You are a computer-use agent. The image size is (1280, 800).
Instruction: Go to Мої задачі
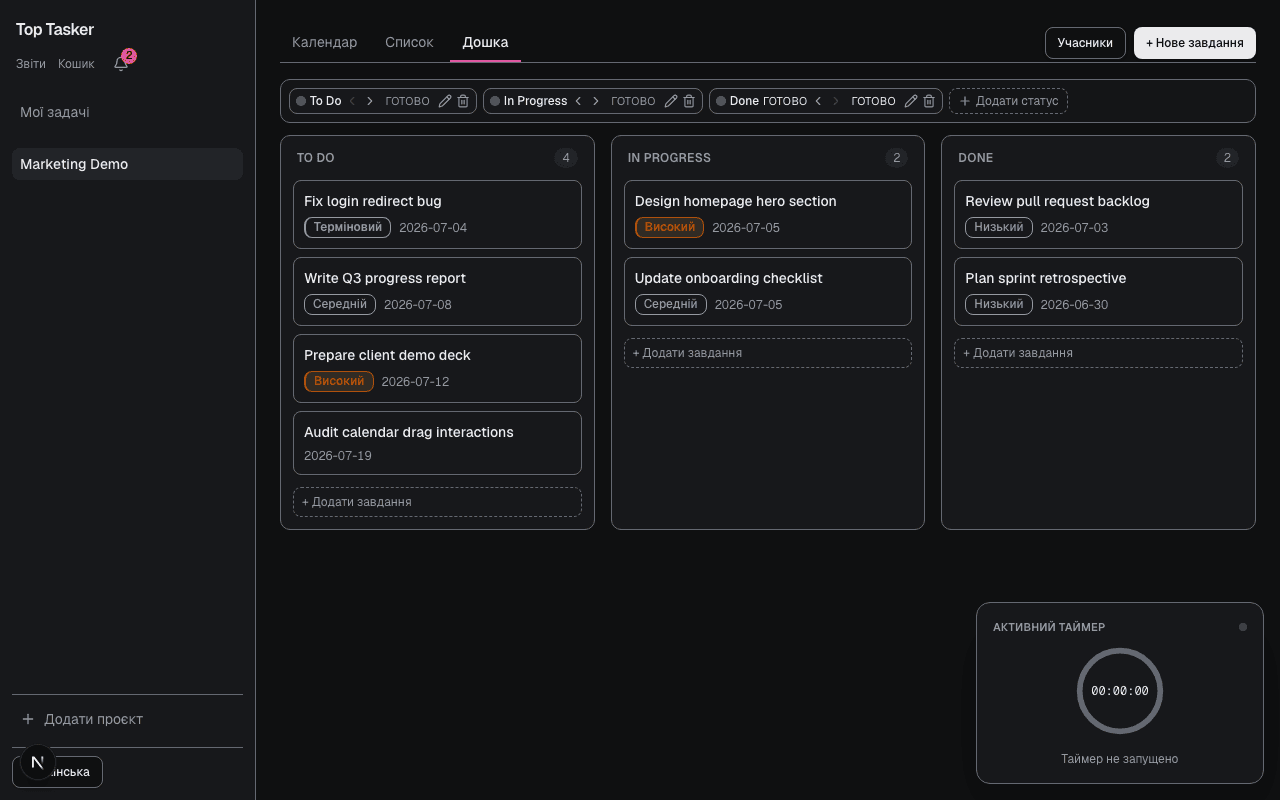[127, 112]
